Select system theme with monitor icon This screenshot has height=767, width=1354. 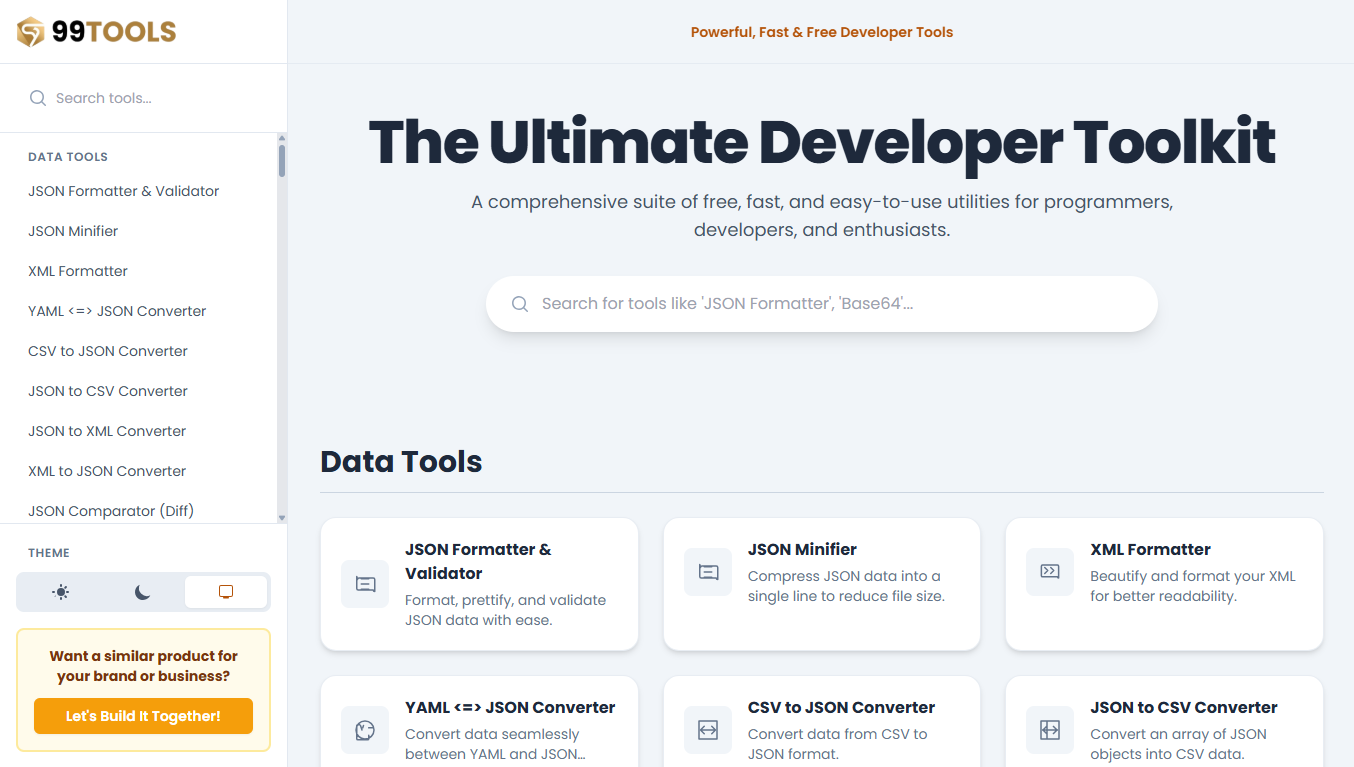(226, 591)
